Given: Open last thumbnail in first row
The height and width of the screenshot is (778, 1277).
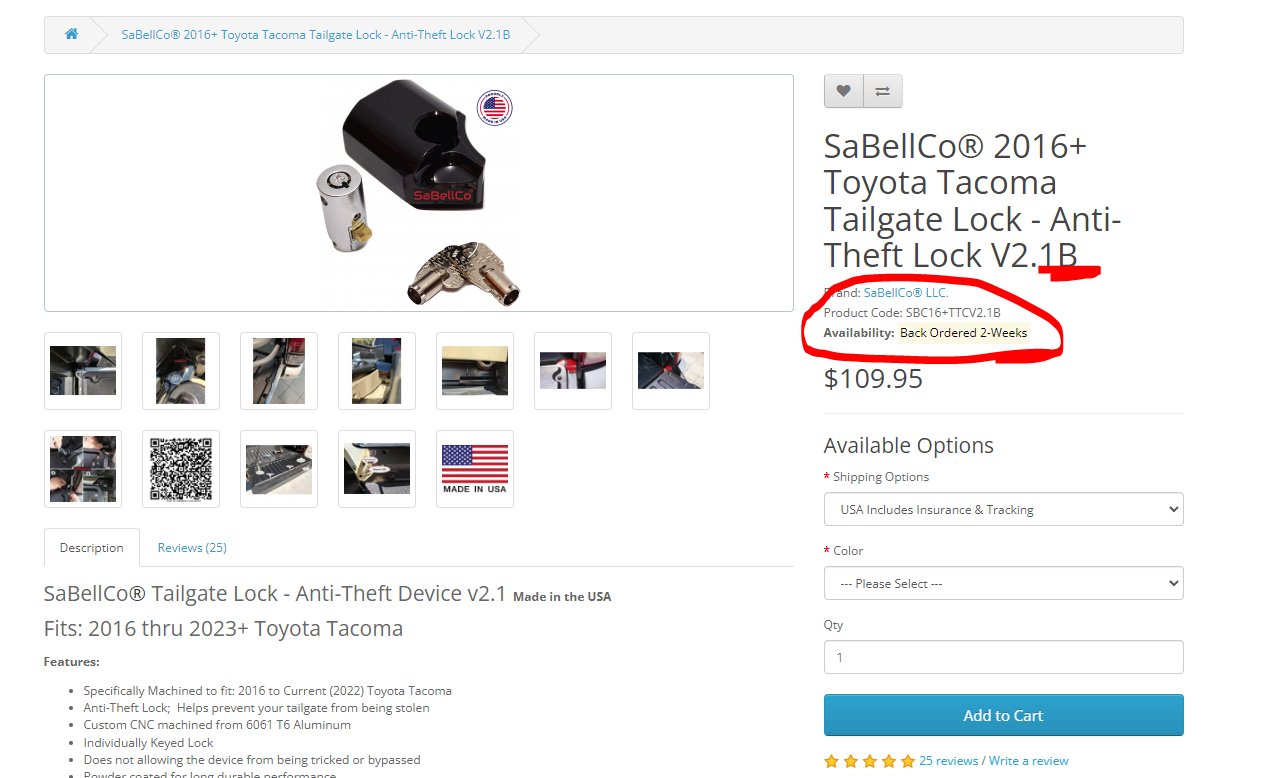Looking at the screenshot, I should click(671, 371).
